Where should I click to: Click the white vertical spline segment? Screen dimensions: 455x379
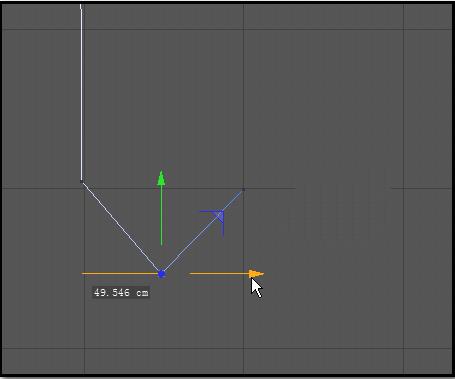81,93
